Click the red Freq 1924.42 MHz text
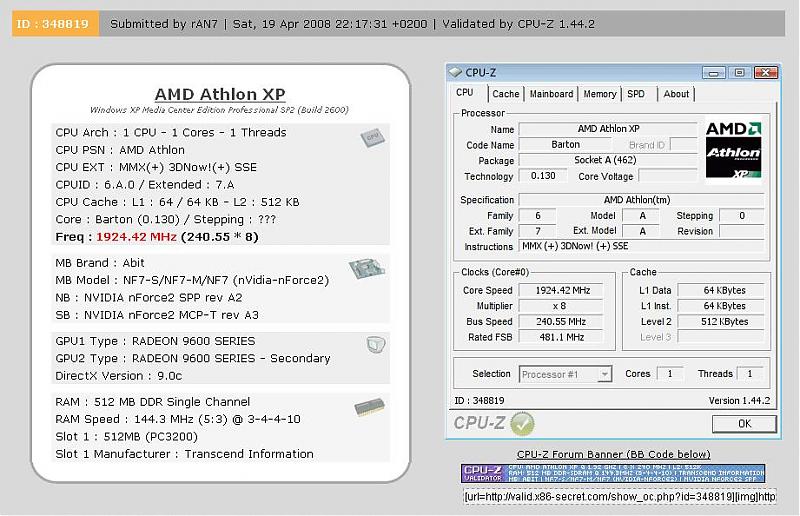The image size is (800, 516). (x=136, y=237)
